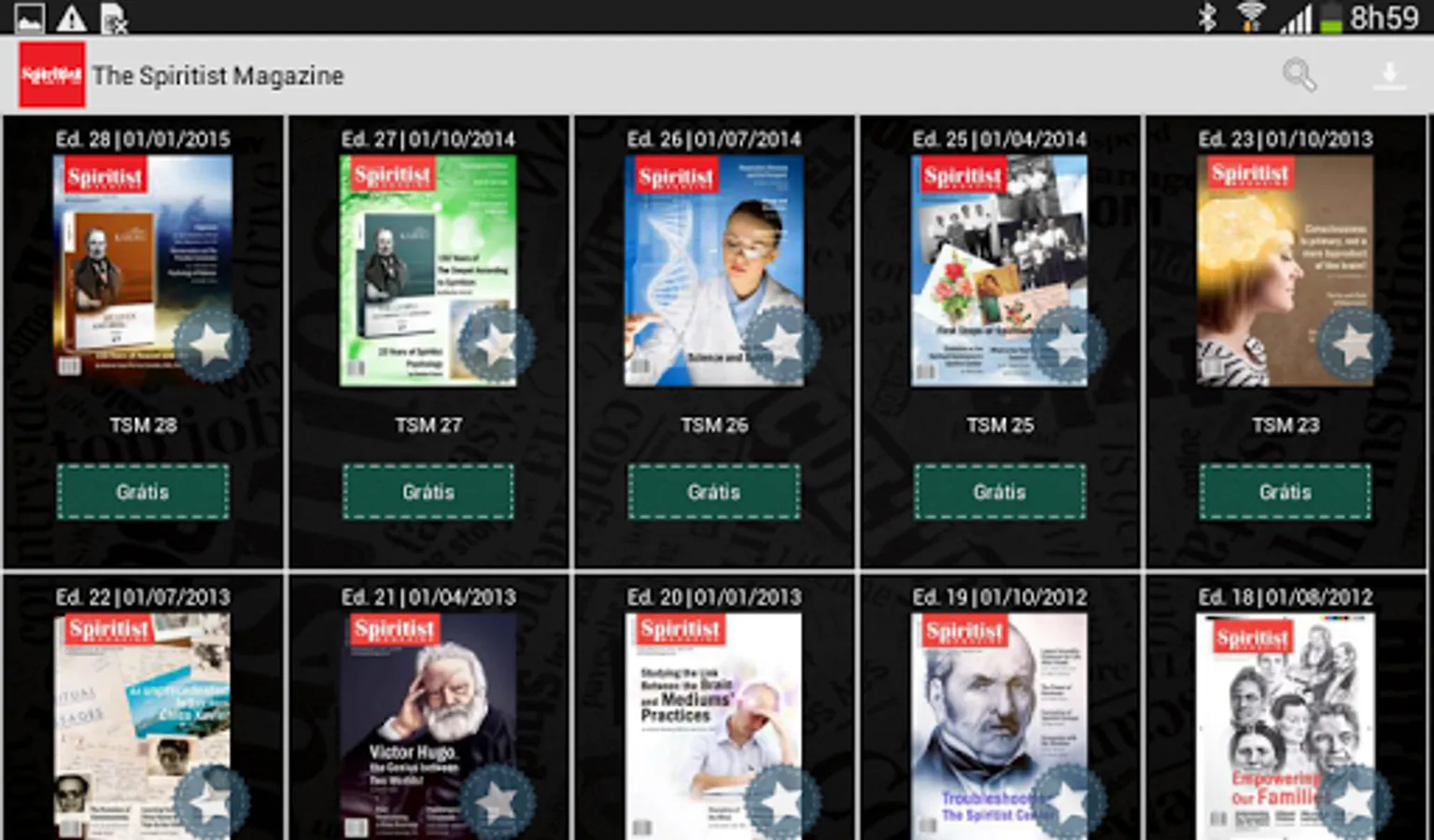This screenshot has height=840, width=1434.
Task: Tap the Grátis button for TSM 23
Action: 1286,492
